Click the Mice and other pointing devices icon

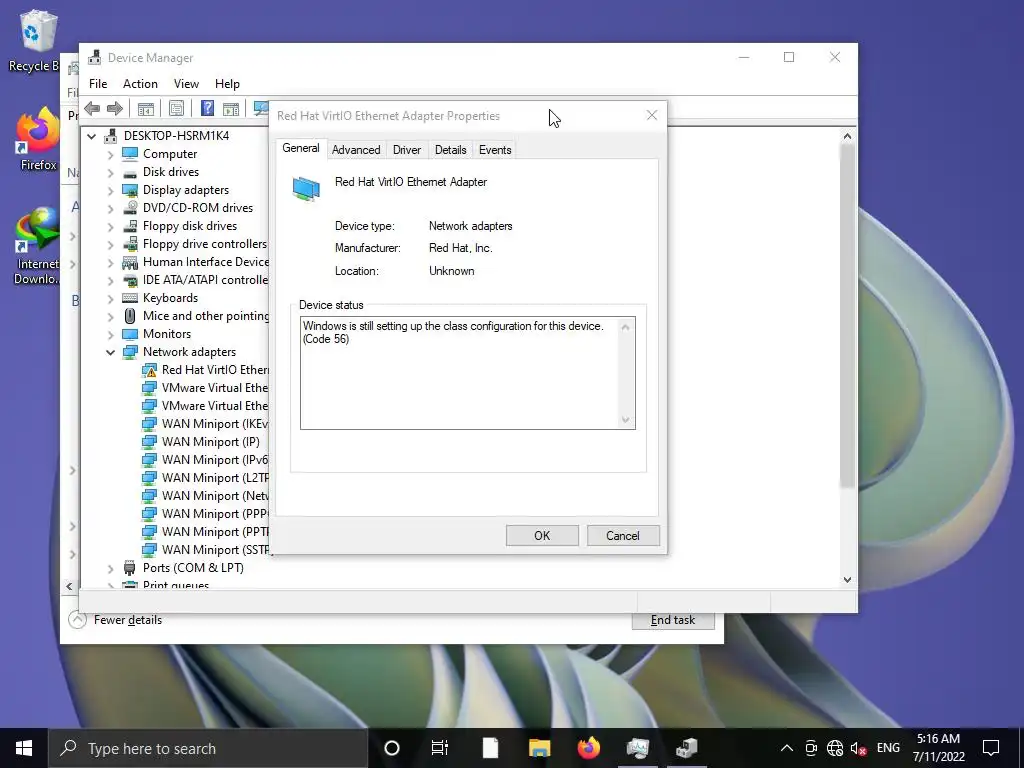tap(130, 316)
